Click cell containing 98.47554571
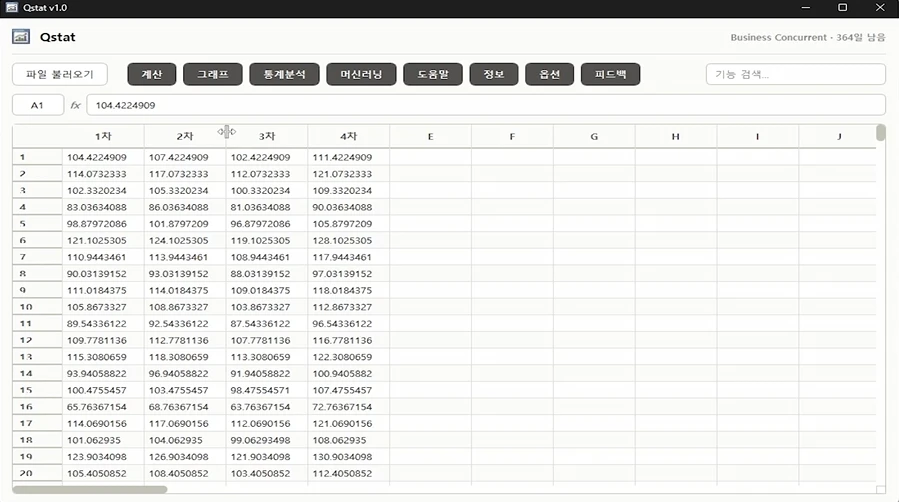Screen dimensions: 899x502 tap(267, 390)
